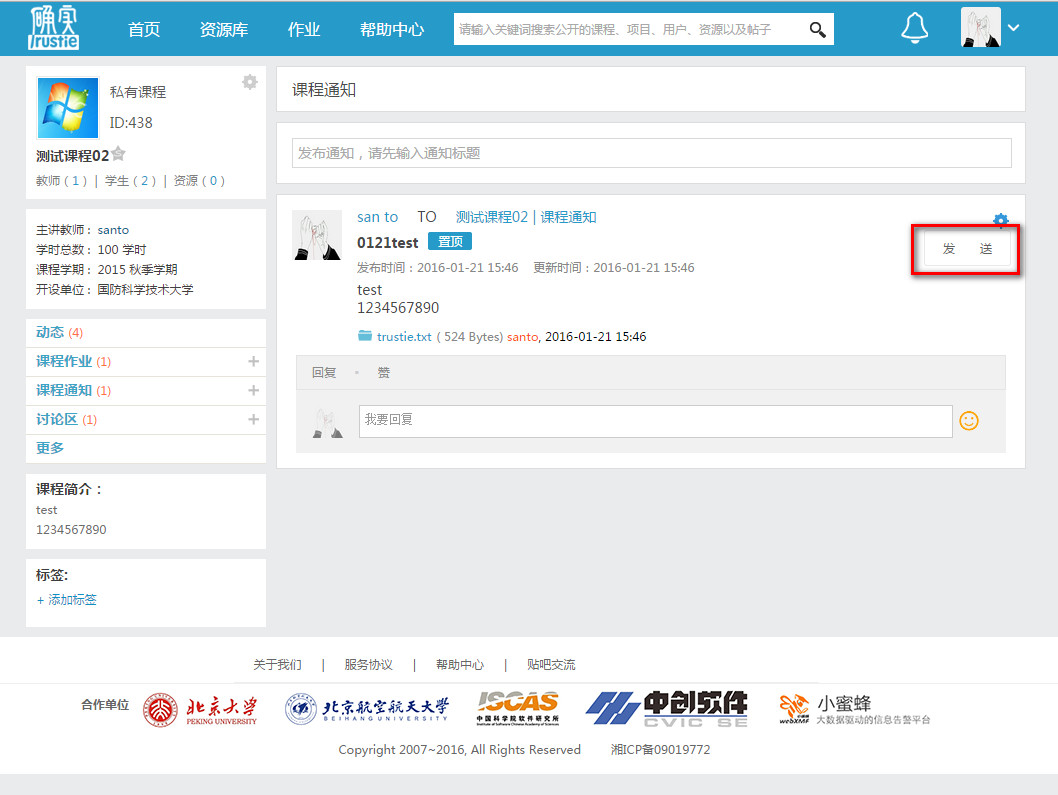Click the 回复 action
This screenshot has height=795, width=1058.
coord(324,373)
